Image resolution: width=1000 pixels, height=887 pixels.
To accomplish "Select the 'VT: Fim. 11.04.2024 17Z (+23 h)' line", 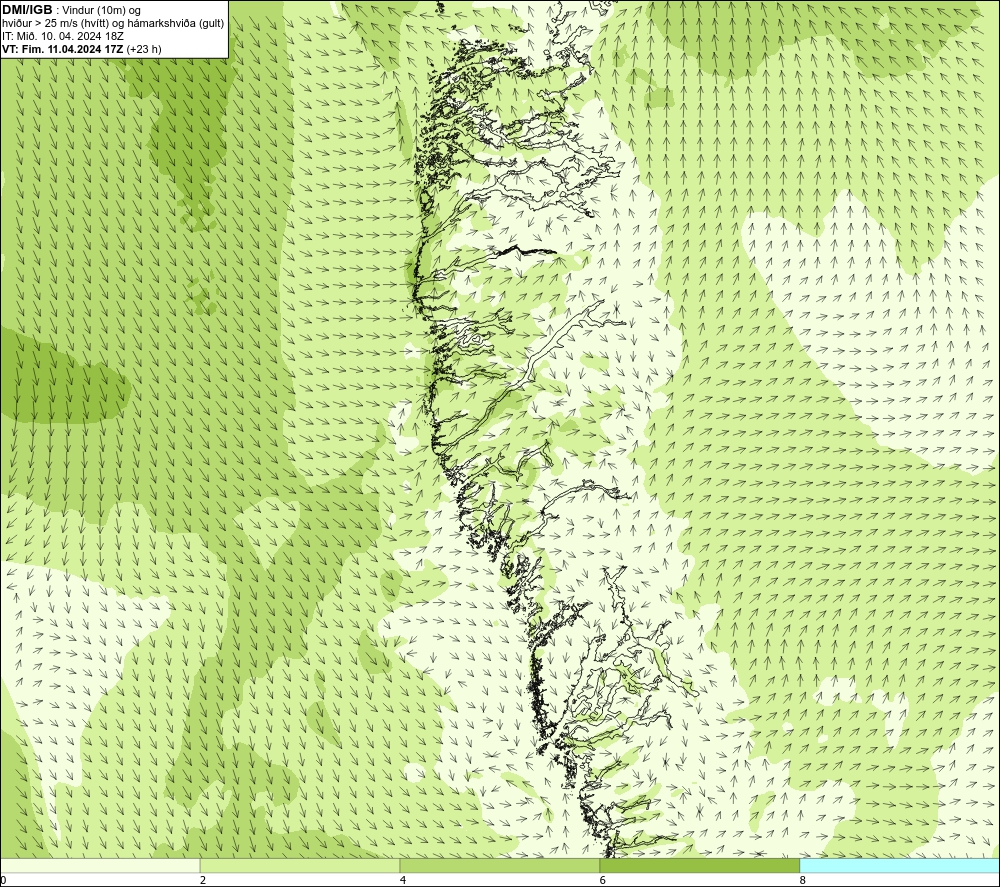I will coord(82,49).
